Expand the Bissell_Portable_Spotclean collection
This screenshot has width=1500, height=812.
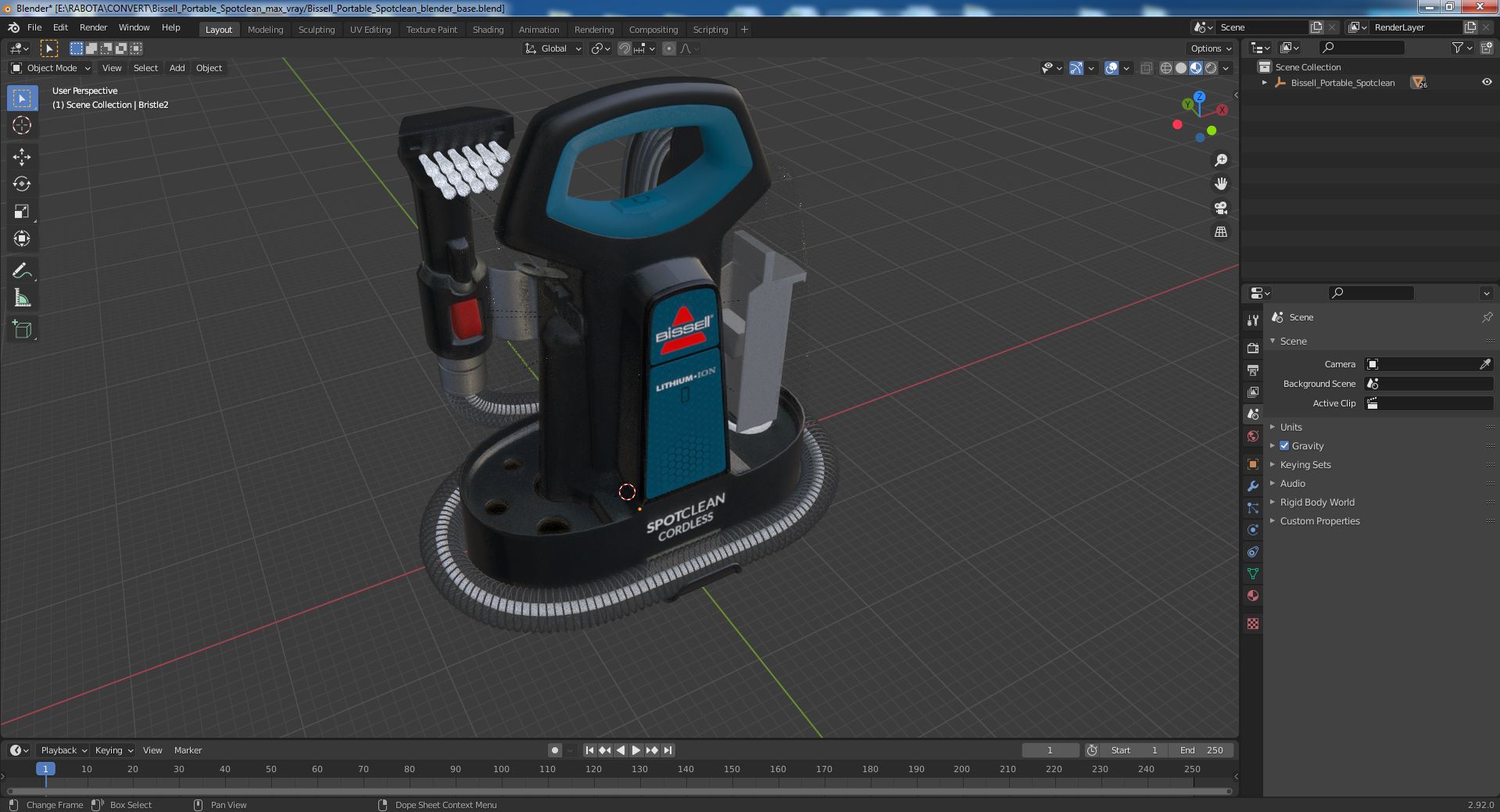coord(1264,83)
